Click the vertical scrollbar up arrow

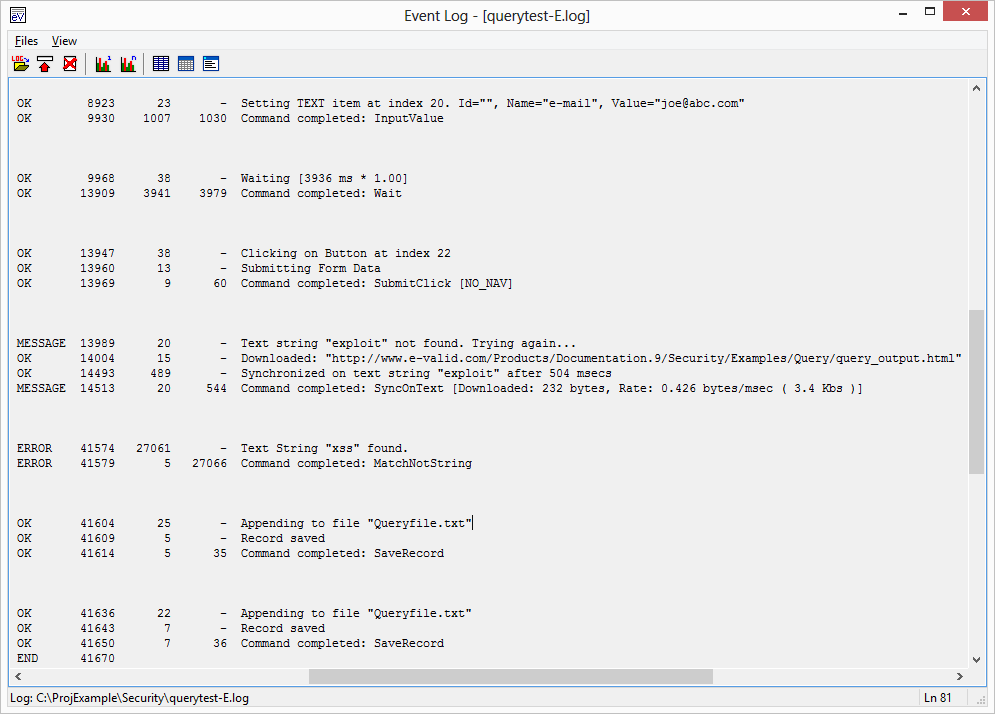click(976, 88)
